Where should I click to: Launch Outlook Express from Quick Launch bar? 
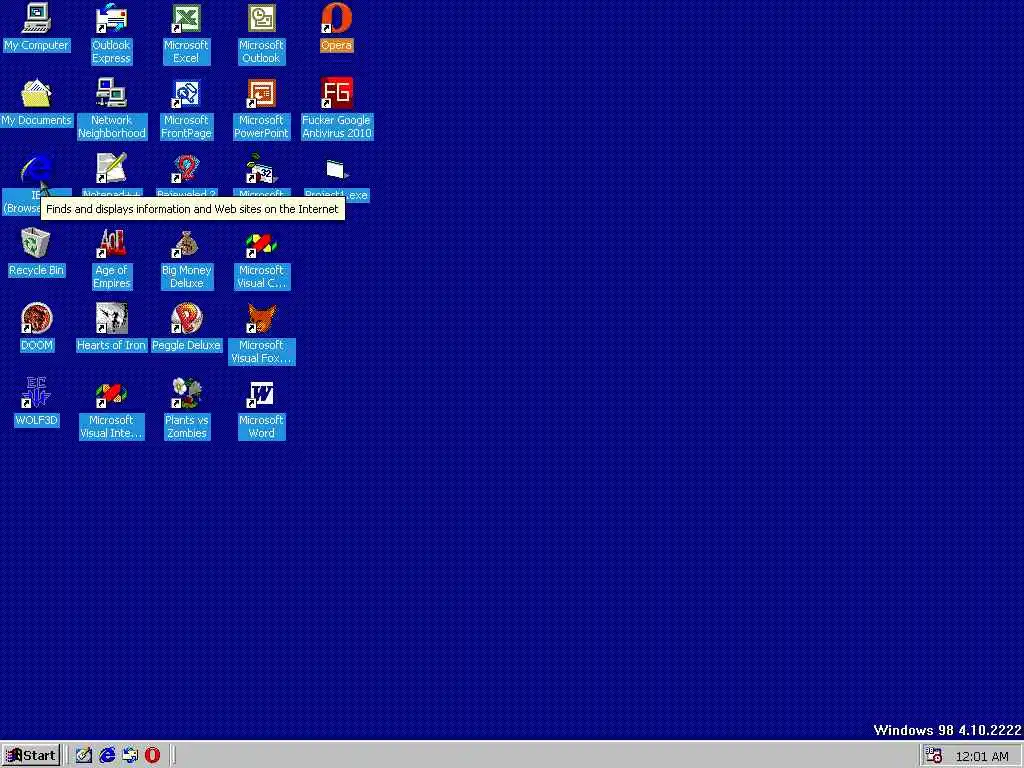[x=129, y=756]
